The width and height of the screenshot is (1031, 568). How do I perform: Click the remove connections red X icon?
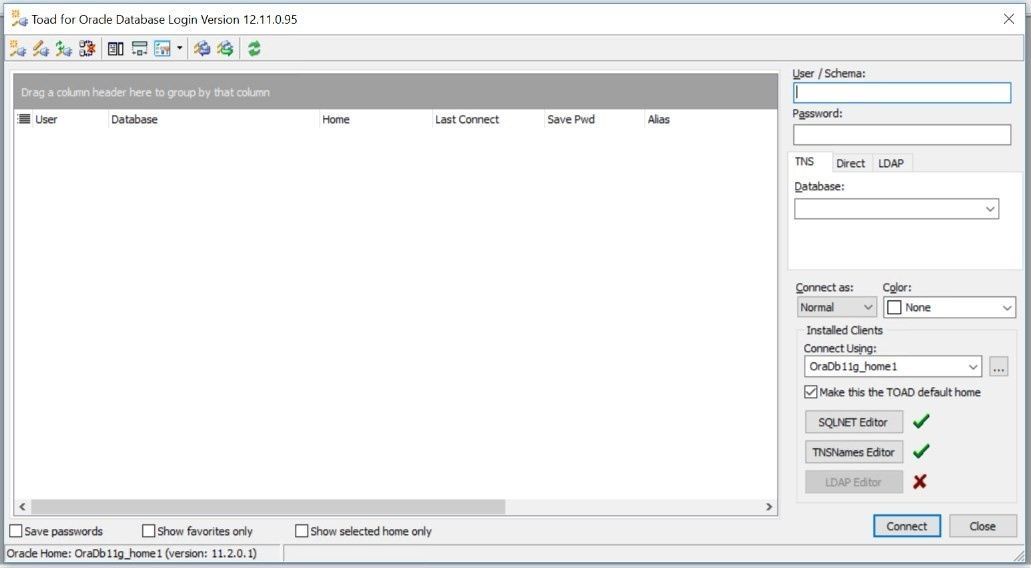pos(87,48)
